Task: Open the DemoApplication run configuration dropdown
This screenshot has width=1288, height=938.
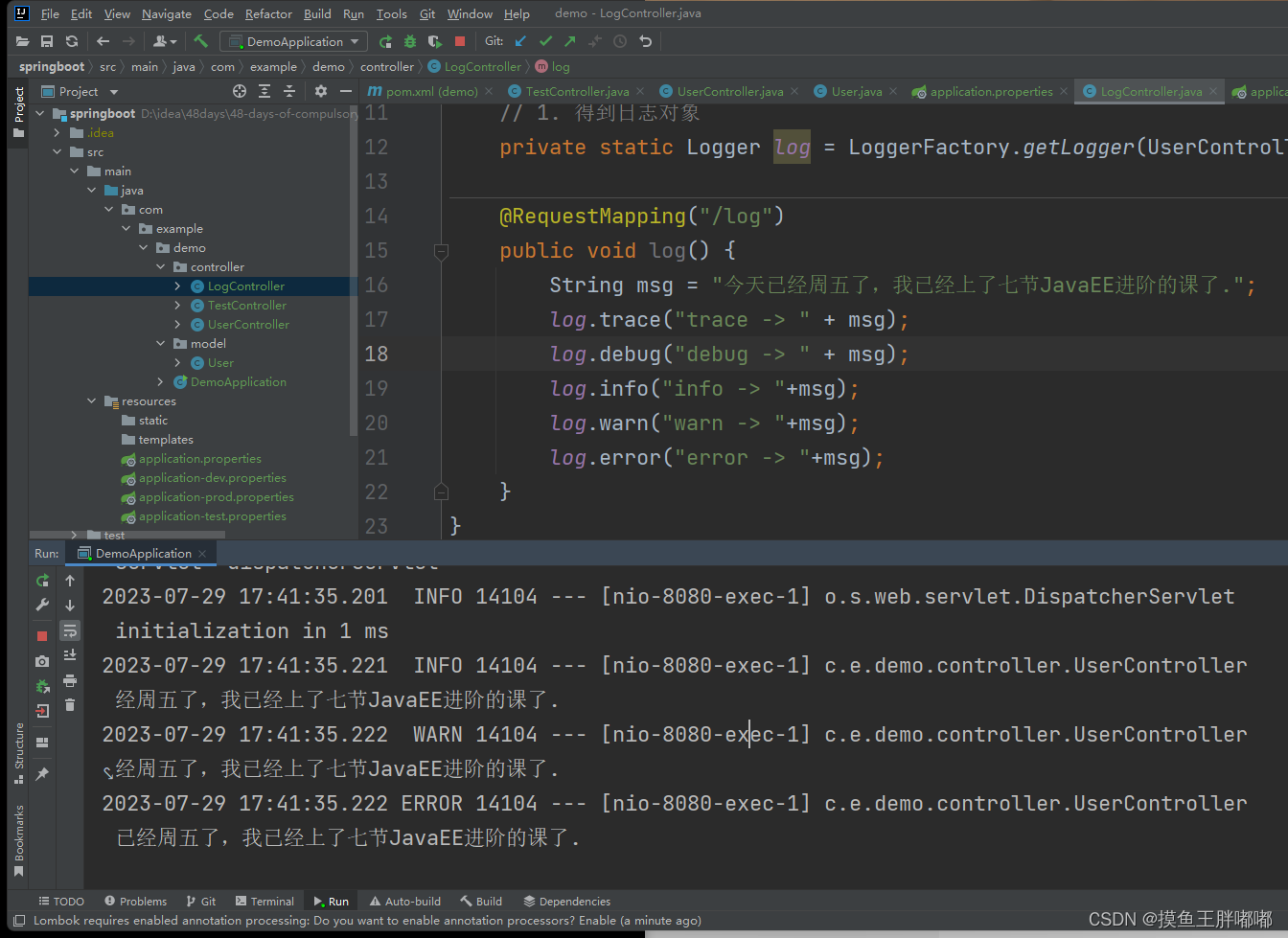Action: pyautogui.click(x=293, y=41)
